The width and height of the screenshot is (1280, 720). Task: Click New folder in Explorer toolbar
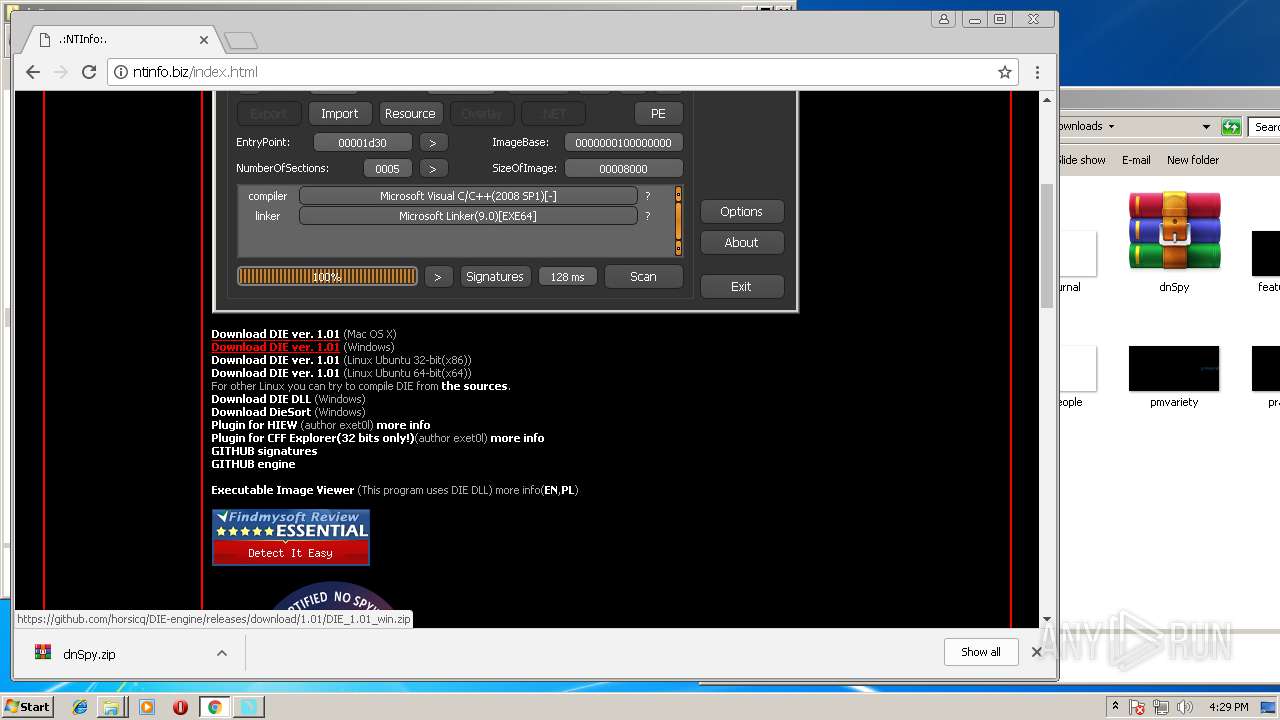[x=1193, y=160]
